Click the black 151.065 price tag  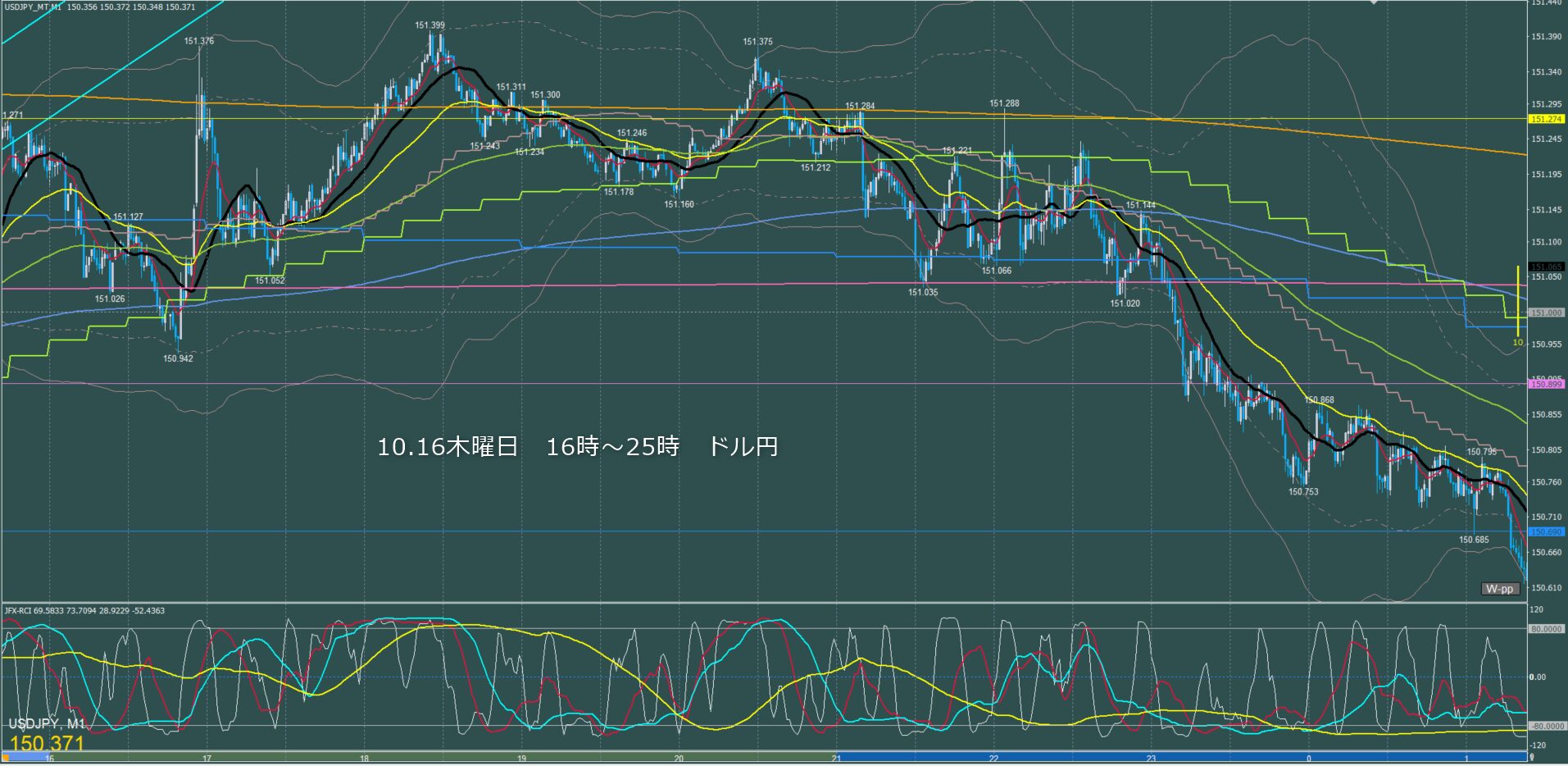click(1546, 267)
